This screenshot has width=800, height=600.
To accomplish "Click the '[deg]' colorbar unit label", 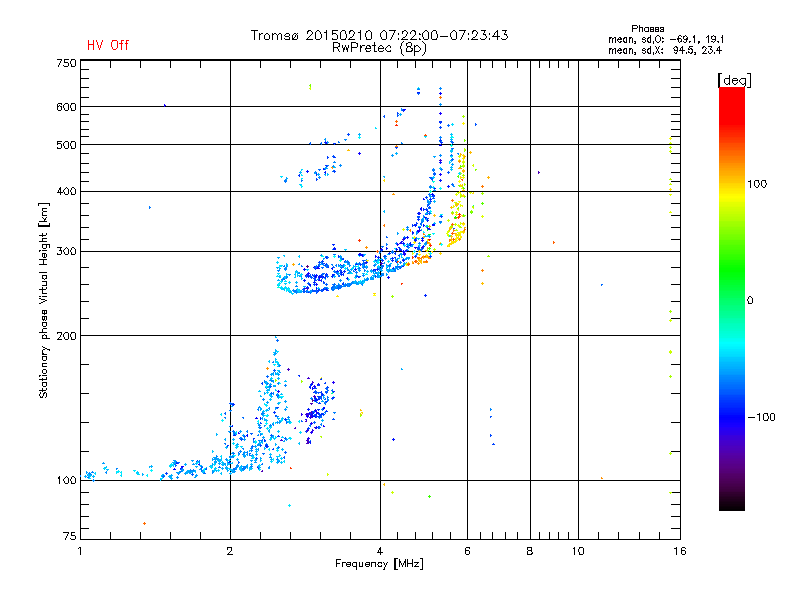I will [734, 80].
